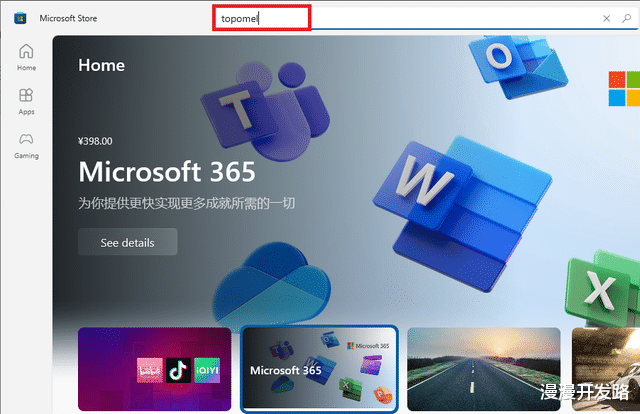Select the bilibili TikTok iQIYI thumbnail
This screenshot has height=414, width=640.
click(154, 369)
